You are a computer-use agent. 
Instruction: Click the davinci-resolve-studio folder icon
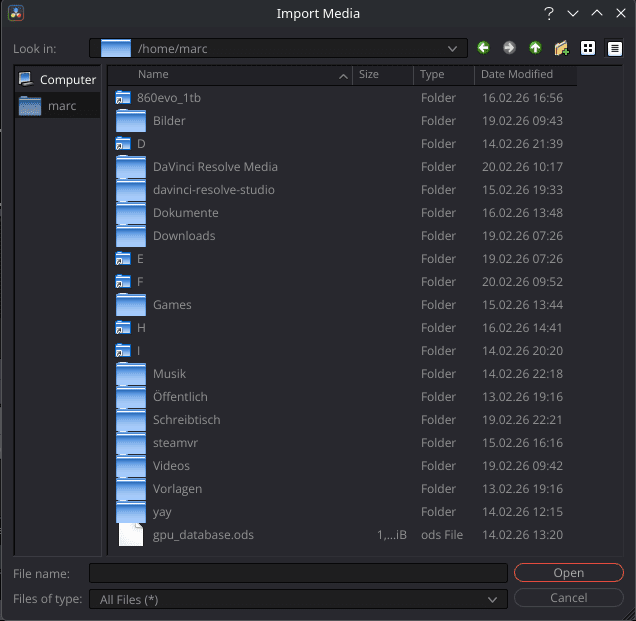point(131,190)
